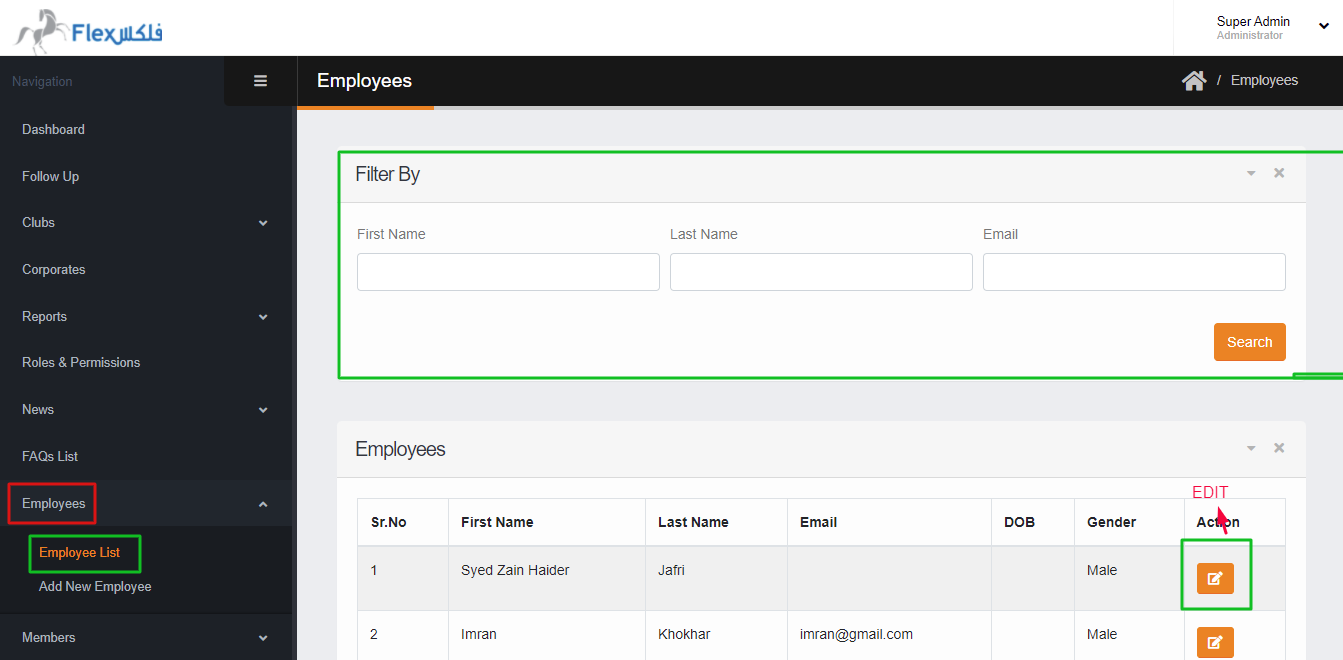Click the First Name filter input field

(507, 271)
